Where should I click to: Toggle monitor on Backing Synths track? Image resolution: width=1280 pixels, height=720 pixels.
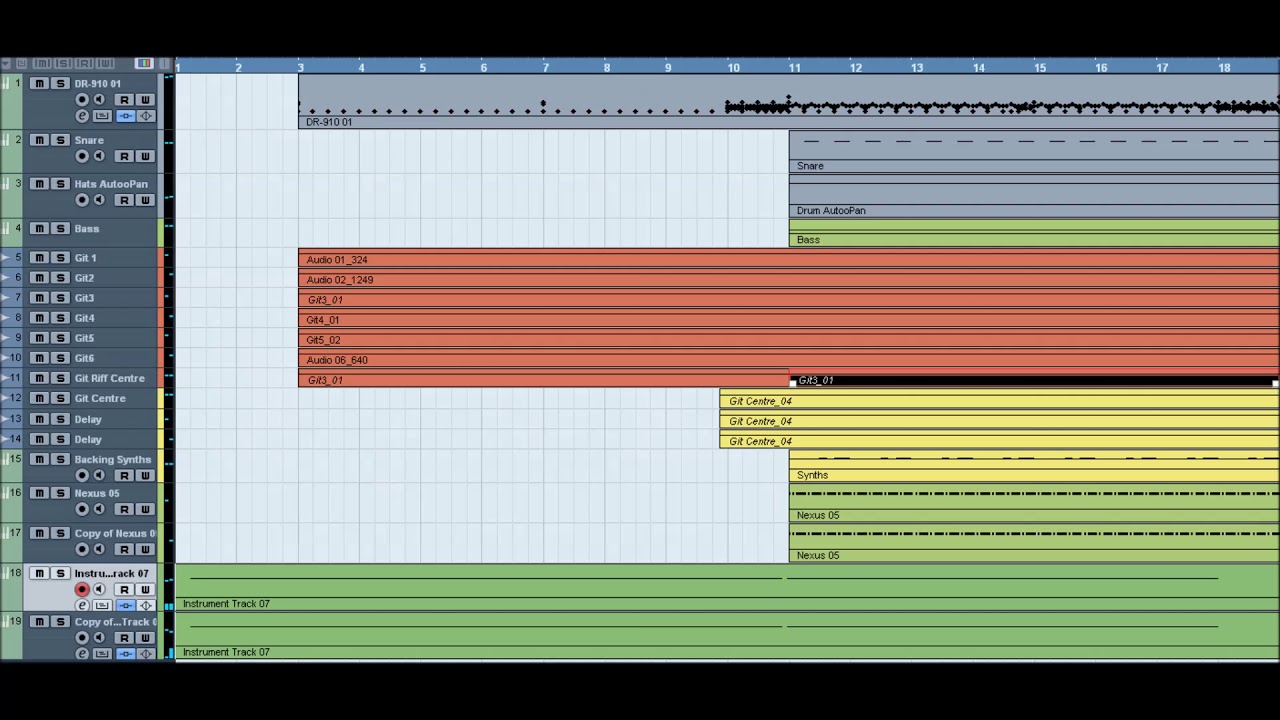pyautogui.click(x=99, y=476)
